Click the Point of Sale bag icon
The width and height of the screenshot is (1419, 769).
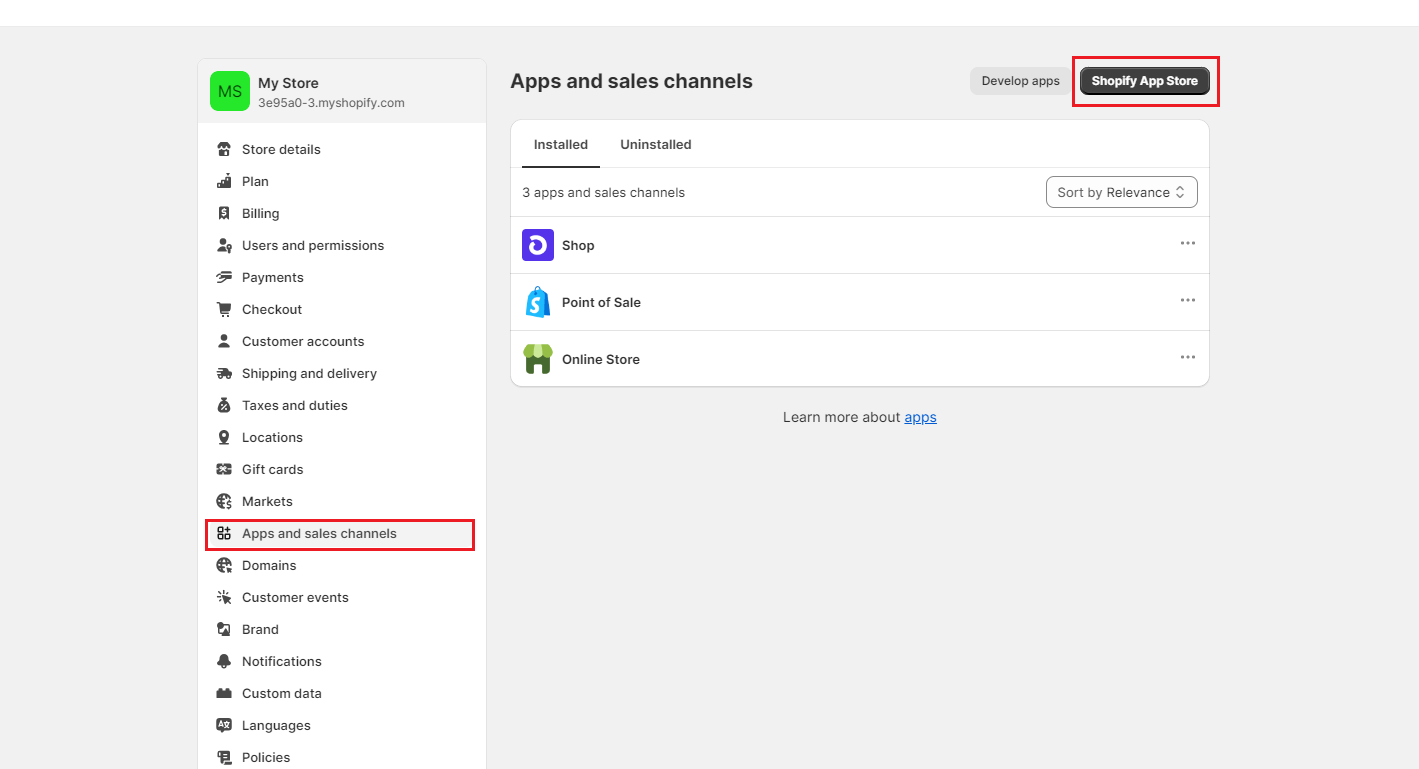(x=538, y=302)
